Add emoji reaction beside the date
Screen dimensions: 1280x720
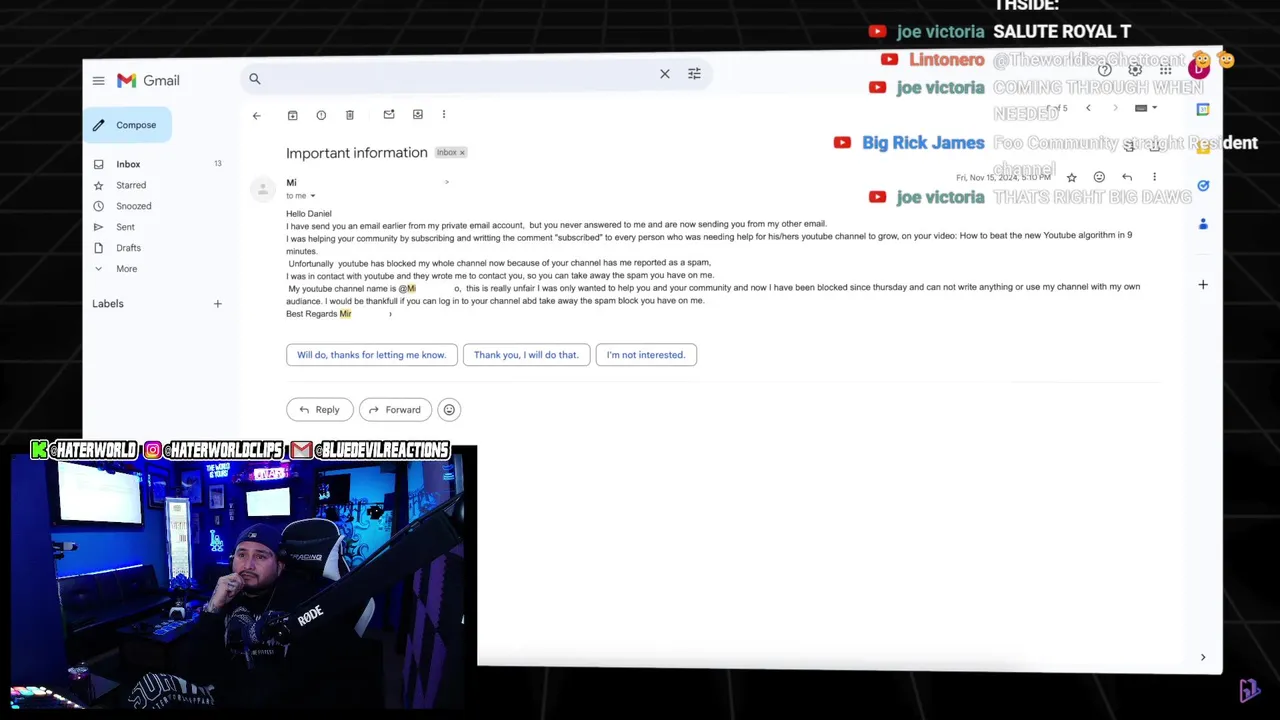pyautogui.click(x=1099, y=177)
